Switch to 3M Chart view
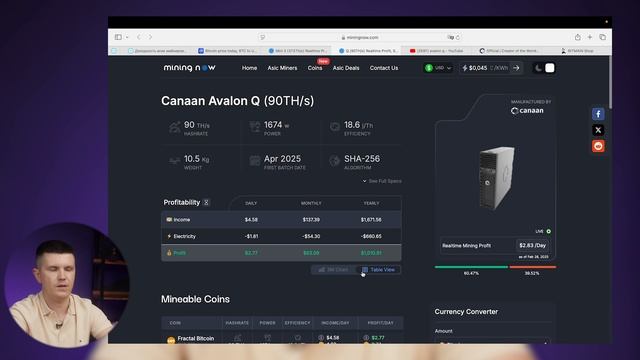The height and width of the screenshot is (360, 640). [x=333, y=270]
